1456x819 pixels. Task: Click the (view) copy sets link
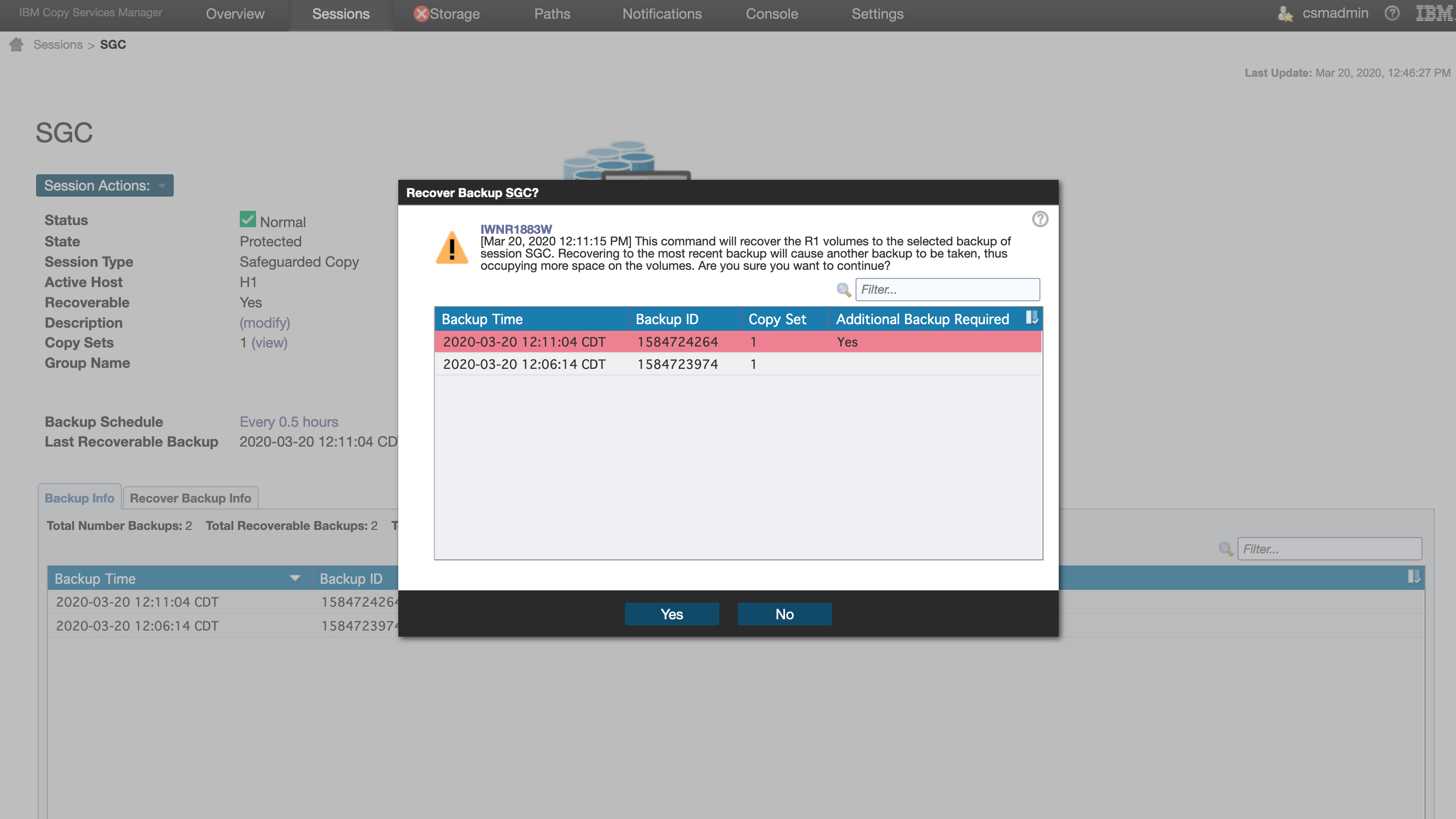(x=269, y=342)
